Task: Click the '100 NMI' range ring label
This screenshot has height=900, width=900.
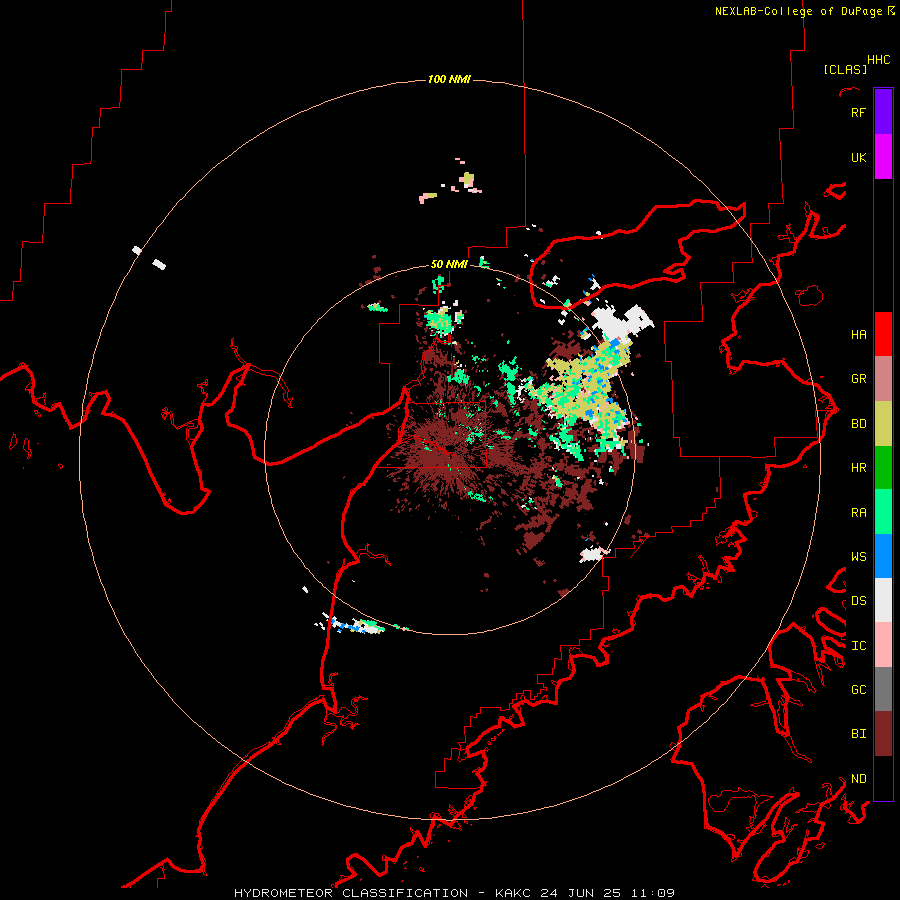Action: point(449,79)
